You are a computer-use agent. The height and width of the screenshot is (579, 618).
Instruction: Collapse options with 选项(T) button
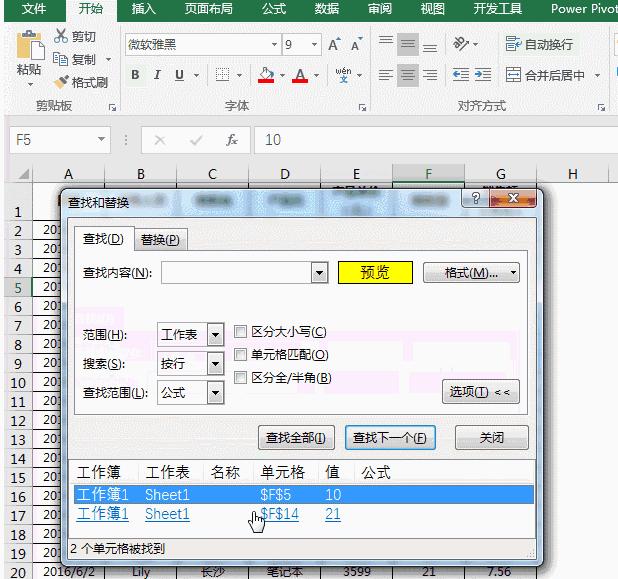click(480, 392)
